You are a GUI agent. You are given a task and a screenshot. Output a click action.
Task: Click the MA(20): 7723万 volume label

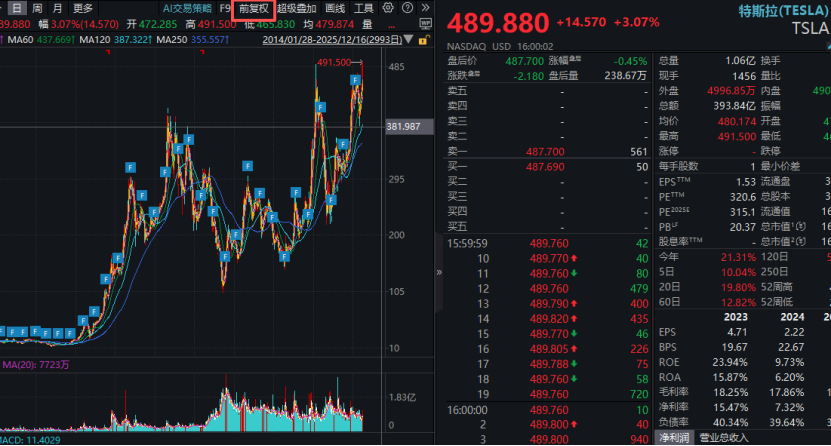(36, 364)
